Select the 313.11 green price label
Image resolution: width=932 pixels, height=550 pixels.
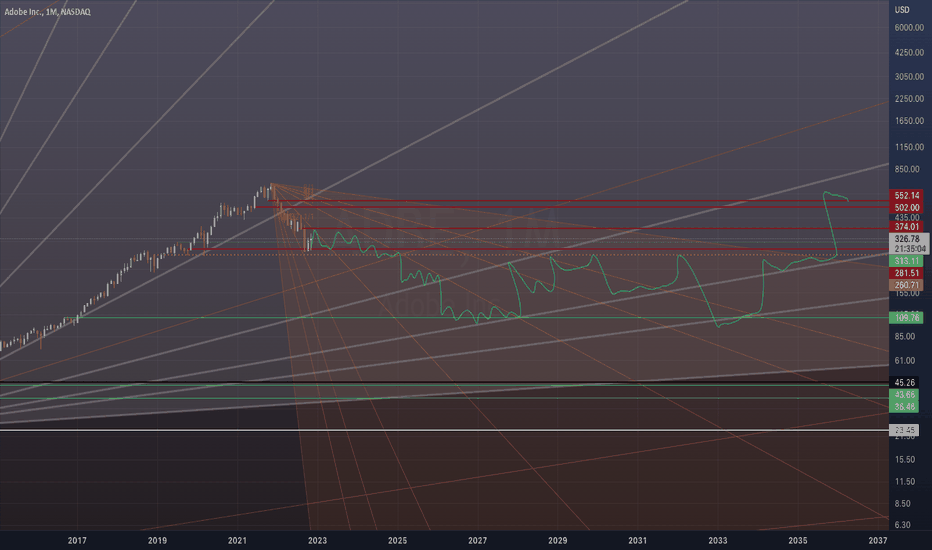click(906, 261)
